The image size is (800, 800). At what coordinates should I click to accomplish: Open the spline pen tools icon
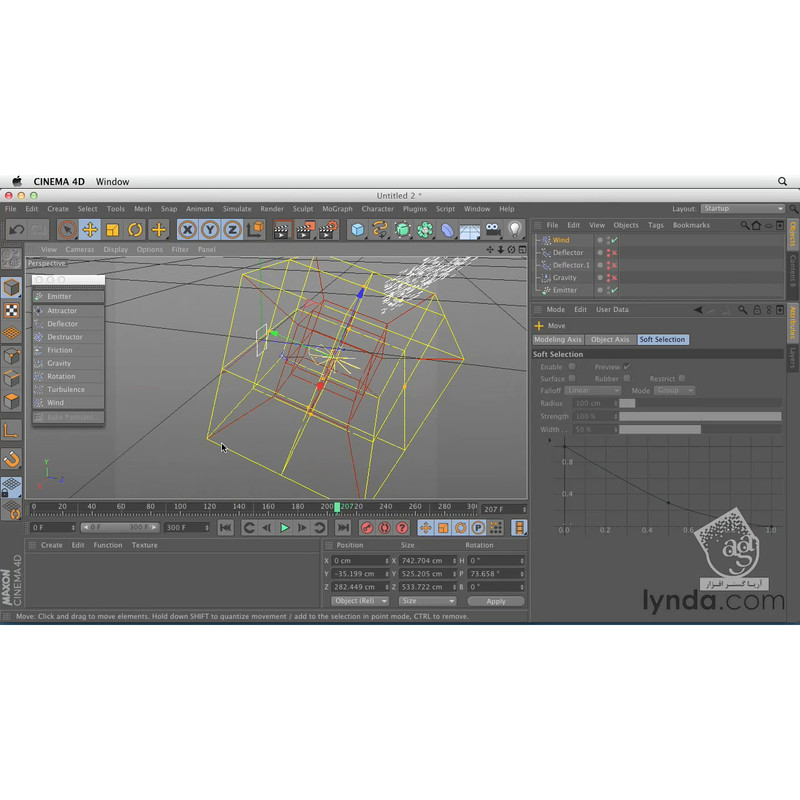[380, 230]
